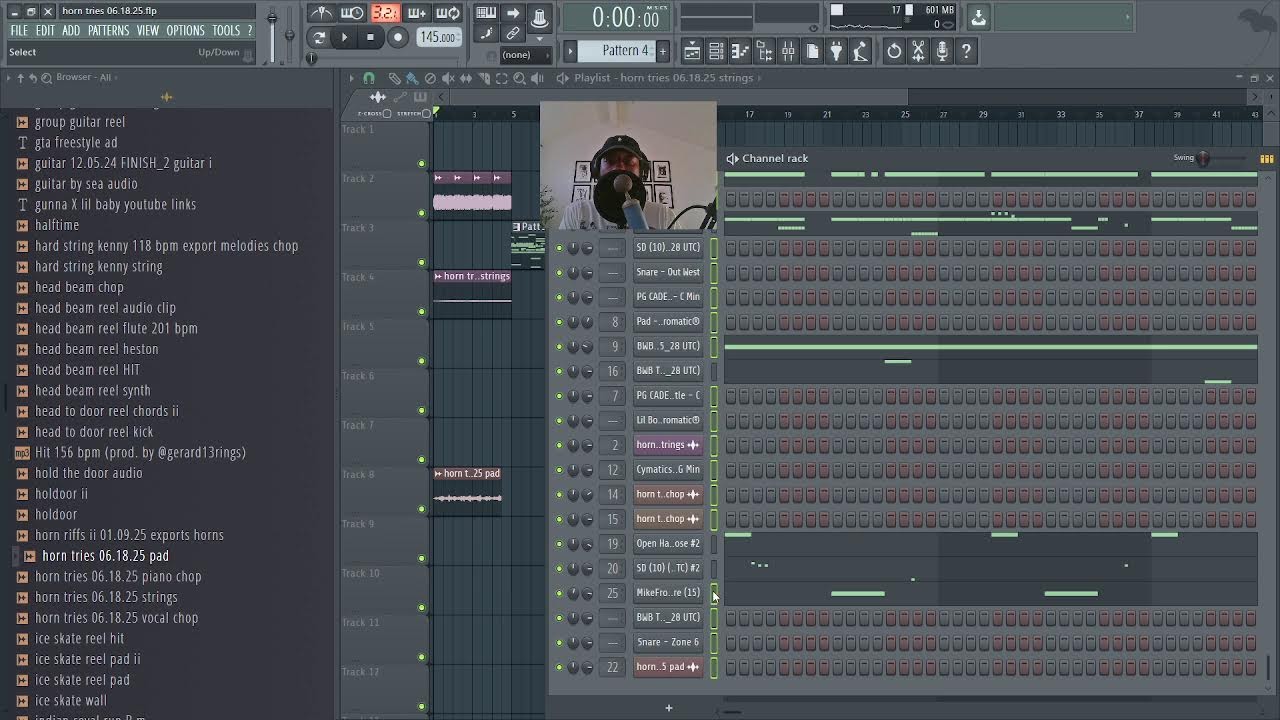Image resolution: width=1280 pixels, height=720 pixels.
Task: Open the Playlist view icon
Action: coord(692,51)
